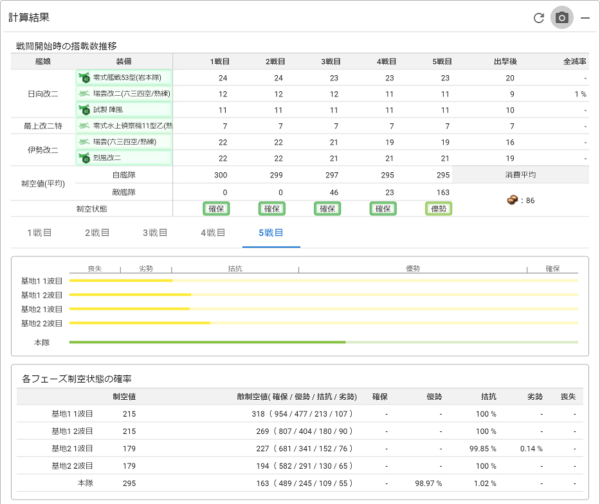
Task: Click the 99.85 % value for 基地2 1波目
Action: [483, 449]
